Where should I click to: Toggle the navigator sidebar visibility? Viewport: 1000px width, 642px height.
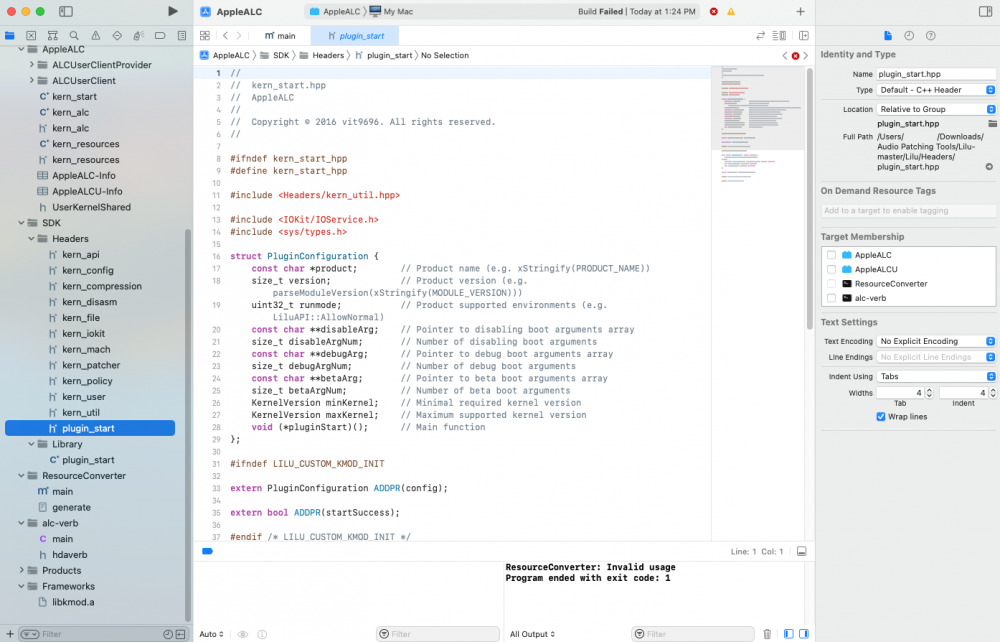click(x=66, y=11)
